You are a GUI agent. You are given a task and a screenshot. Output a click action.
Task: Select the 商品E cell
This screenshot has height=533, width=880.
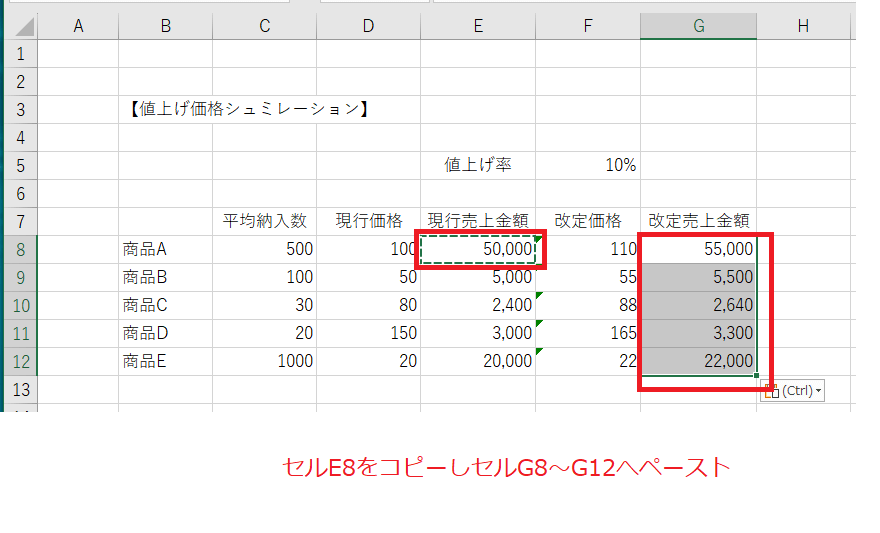coord(166,361)
